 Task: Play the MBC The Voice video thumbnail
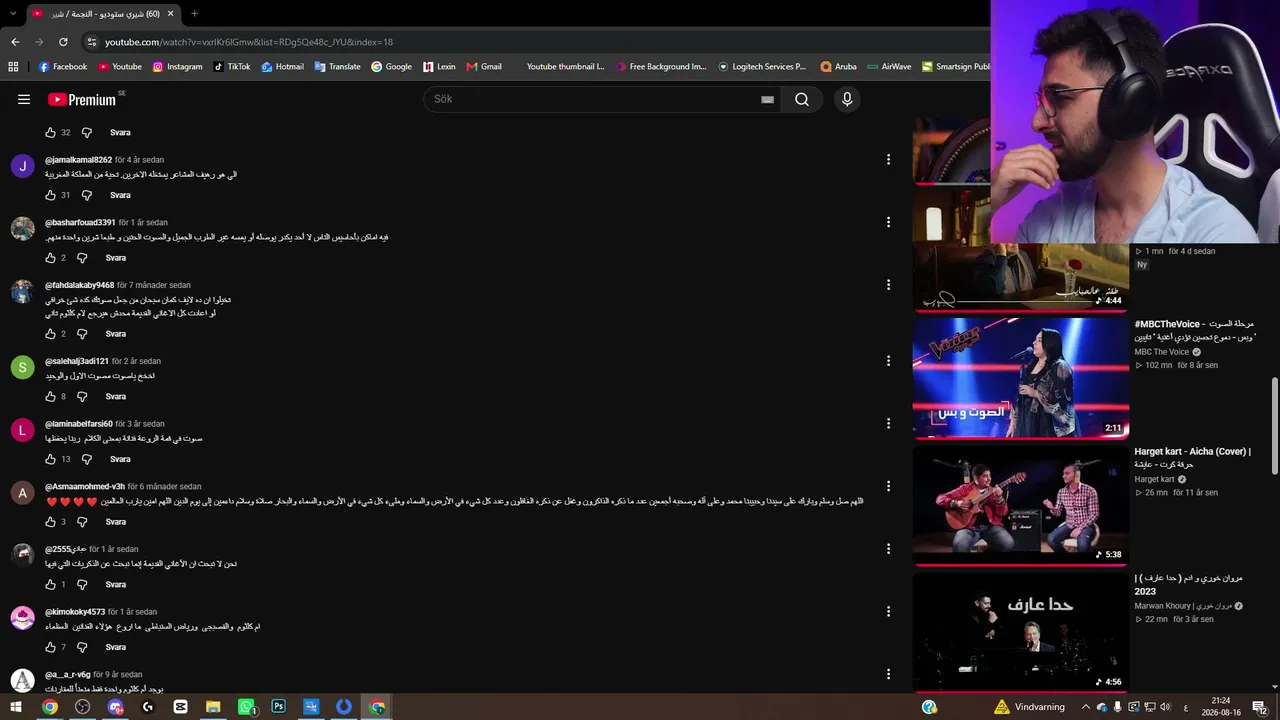click(1021, 378)
